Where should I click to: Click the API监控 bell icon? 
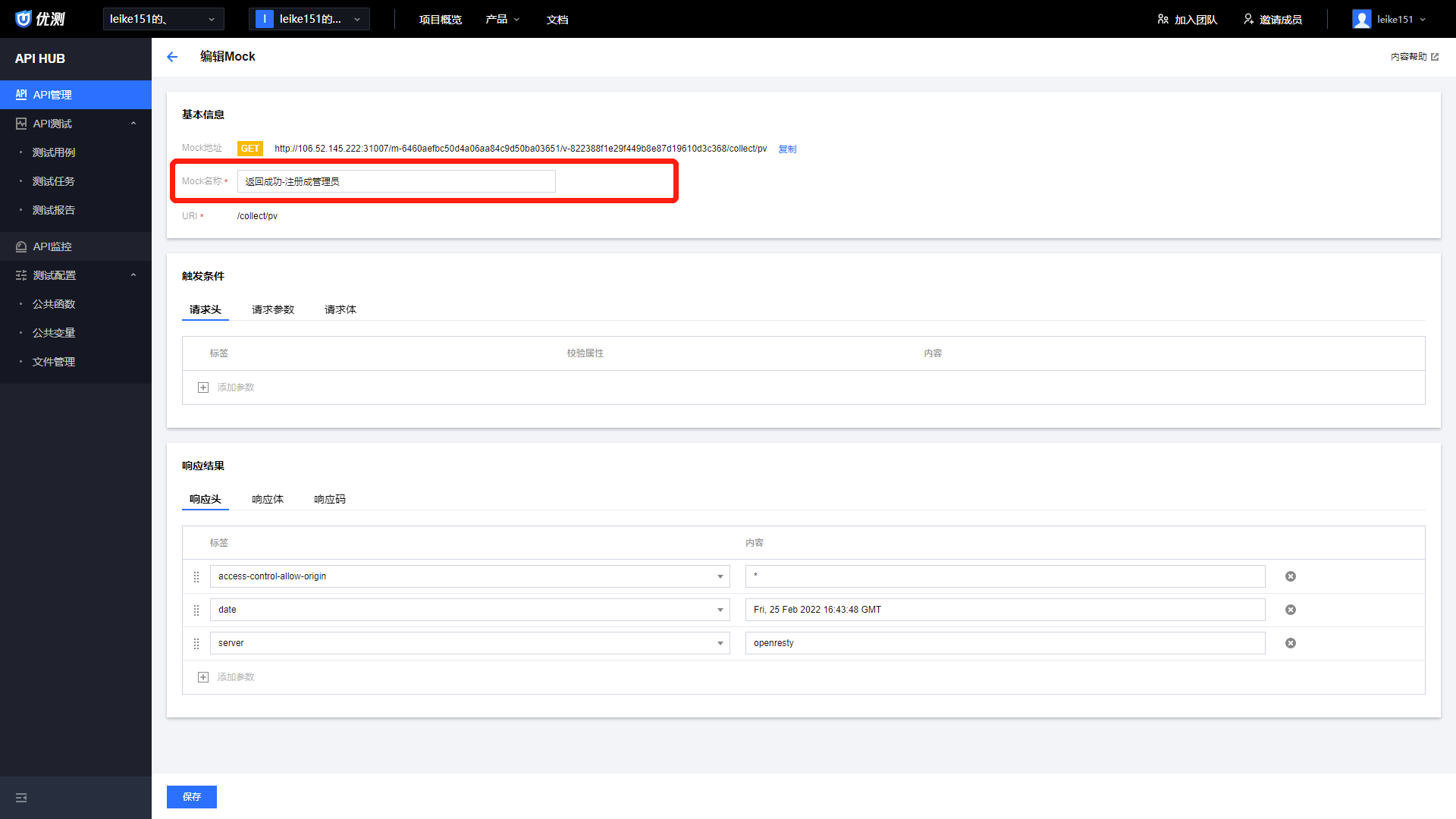pyautogui.click(x=21, y=246)
